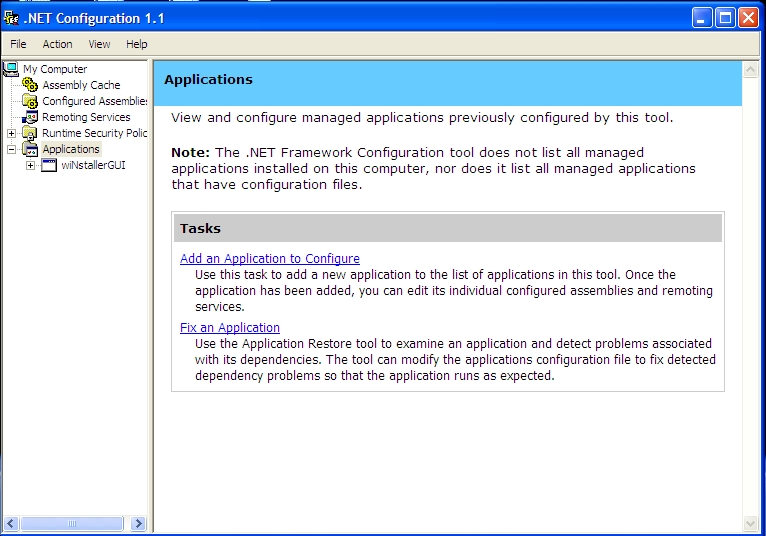Click the Tasks section header
The image size is (766, 536).
pyautogui.click(x=447, y=228)
